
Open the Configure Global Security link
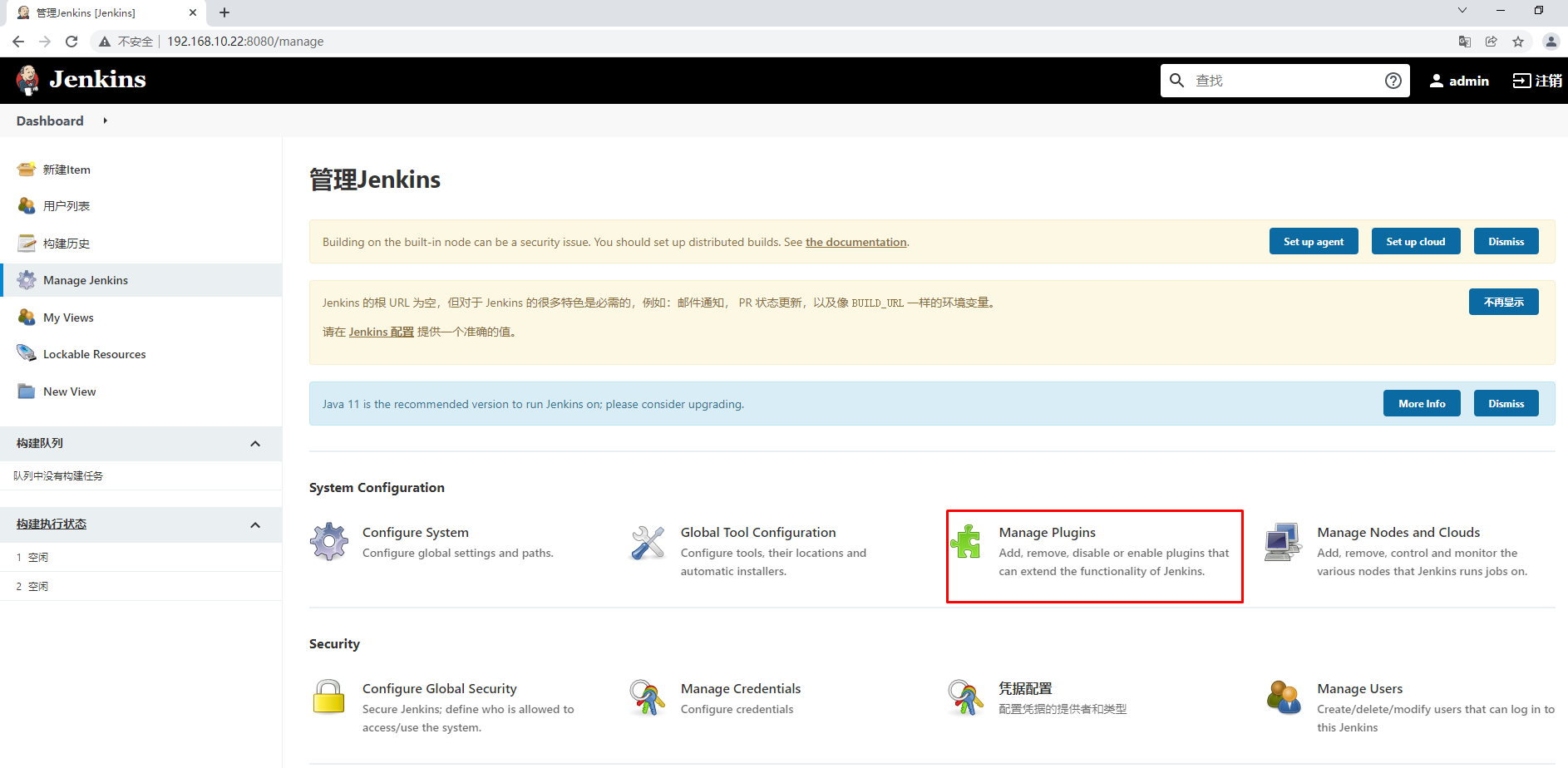440,689
